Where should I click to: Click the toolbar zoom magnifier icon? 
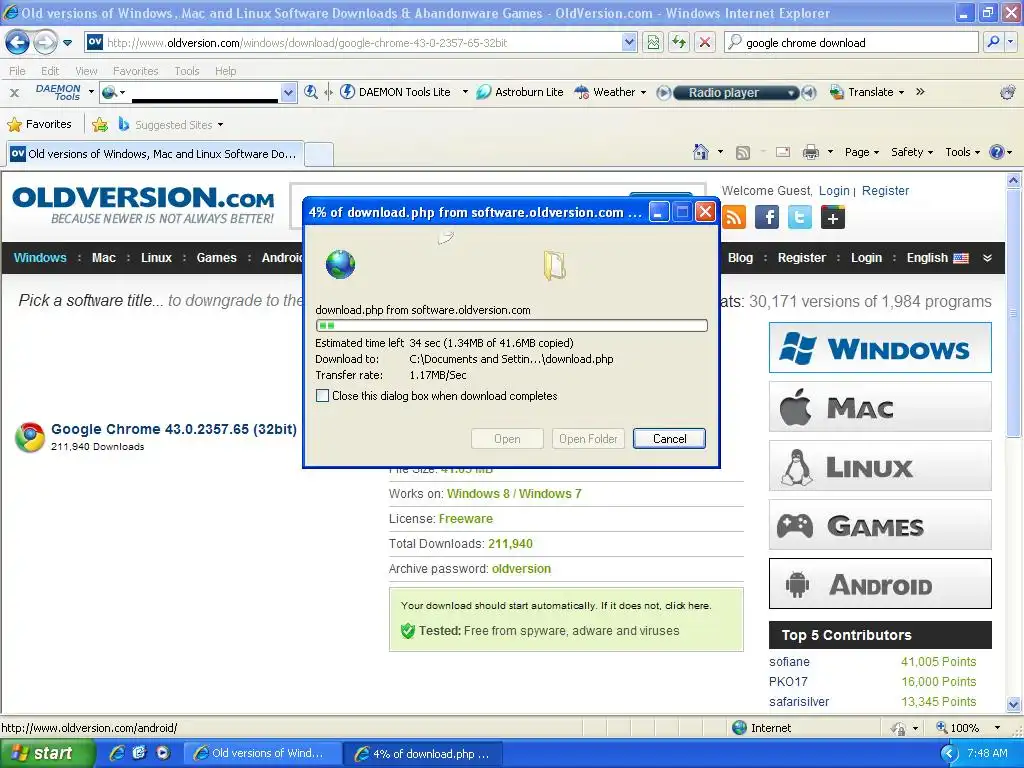tap(311, 92)
